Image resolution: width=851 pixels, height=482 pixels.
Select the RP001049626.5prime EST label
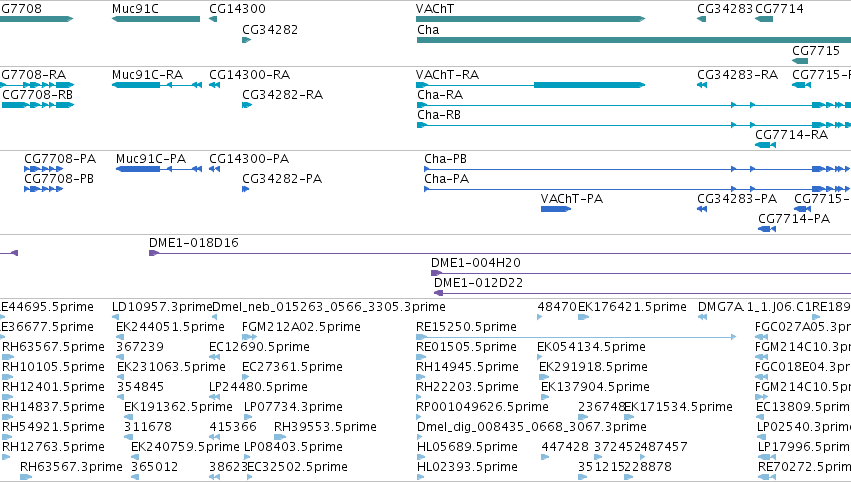pyautogui.click(x=482, y=407)
